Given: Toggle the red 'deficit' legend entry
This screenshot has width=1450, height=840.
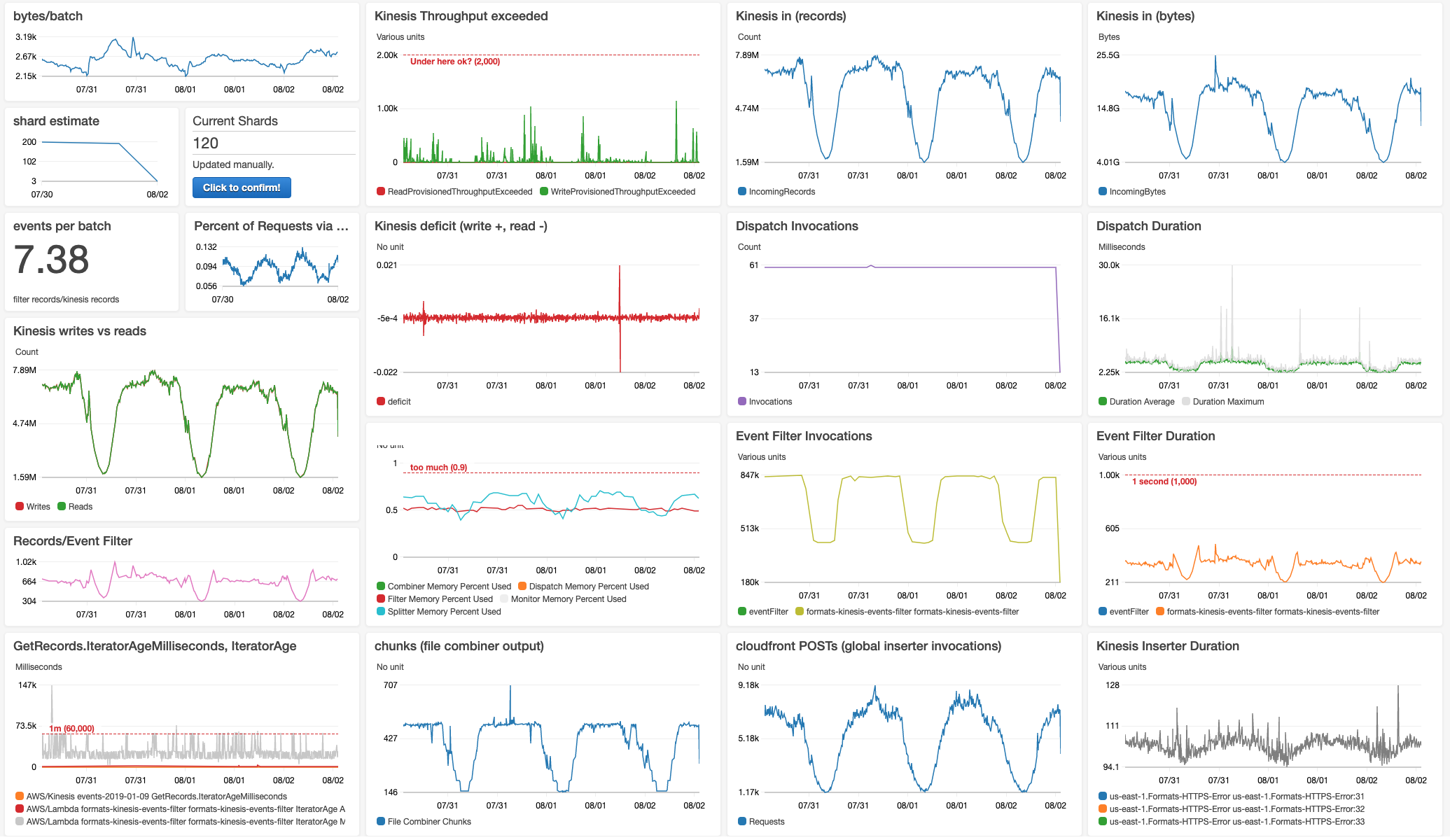Looking at the screenshot, I should coord(393,401).
